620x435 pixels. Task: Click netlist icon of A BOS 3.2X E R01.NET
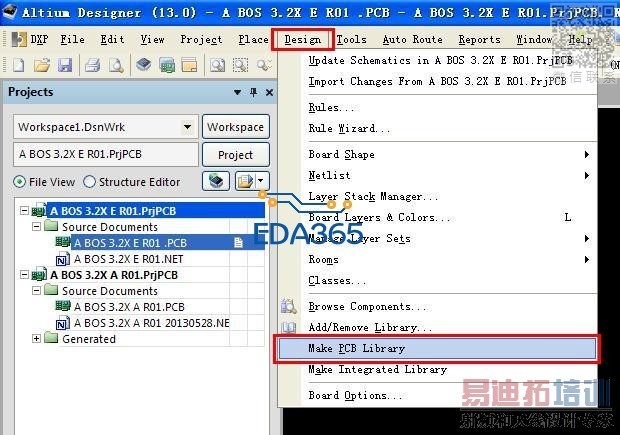(x=63, y=259)
